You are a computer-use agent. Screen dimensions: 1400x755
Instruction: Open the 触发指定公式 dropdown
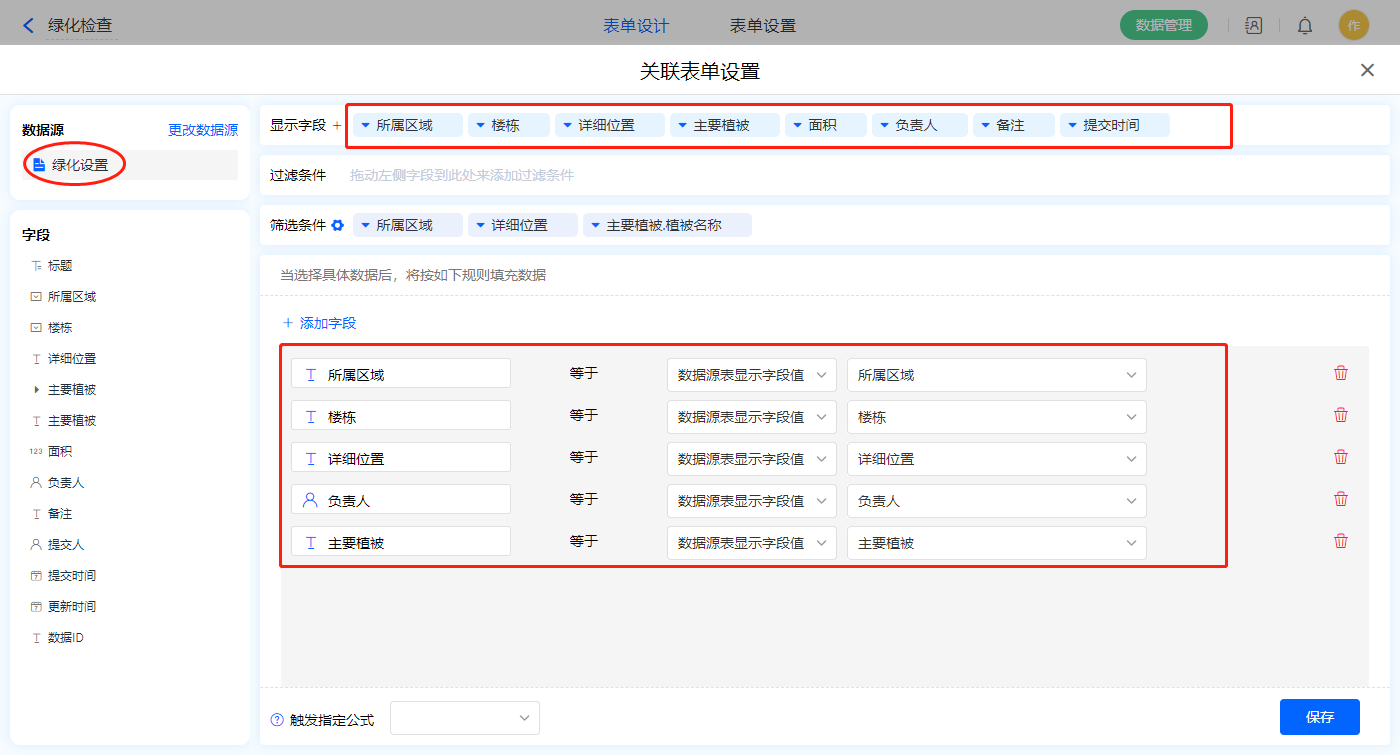[x=465, y=718]
